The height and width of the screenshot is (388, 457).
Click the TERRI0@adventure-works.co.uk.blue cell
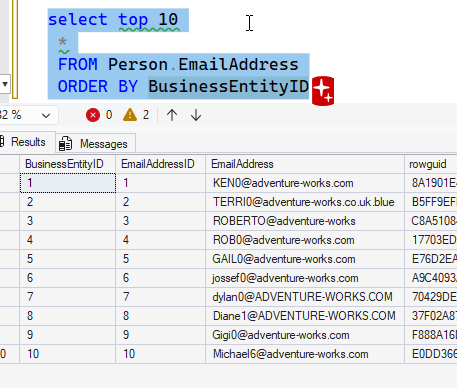pyautogui.click(x=305, y=202)
